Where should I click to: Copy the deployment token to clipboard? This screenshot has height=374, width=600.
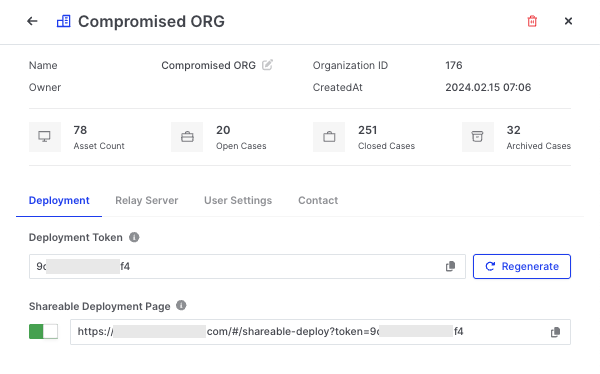click(x=450, y=266)
